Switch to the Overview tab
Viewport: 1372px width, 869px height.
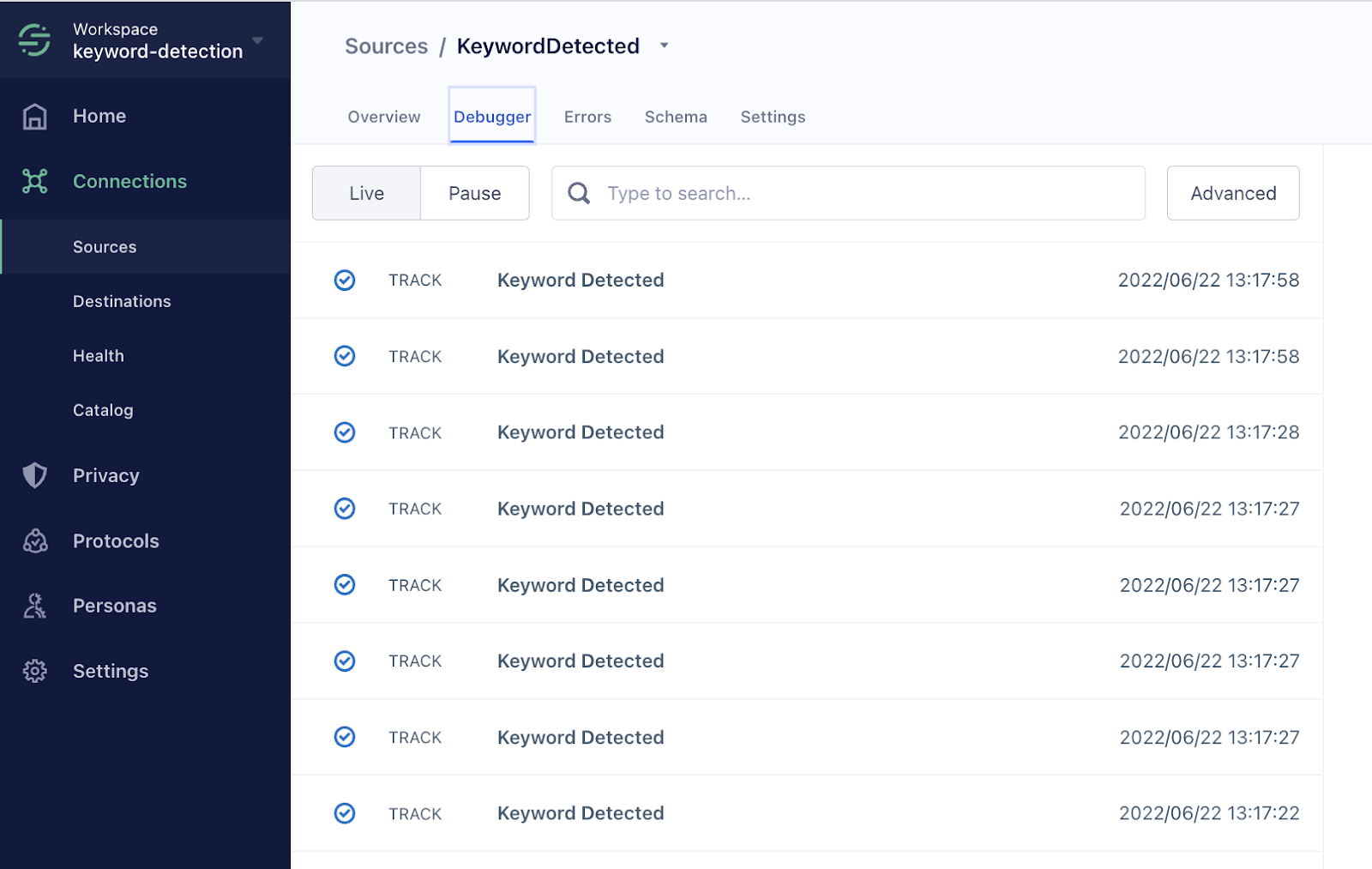(x=384, y=117)
